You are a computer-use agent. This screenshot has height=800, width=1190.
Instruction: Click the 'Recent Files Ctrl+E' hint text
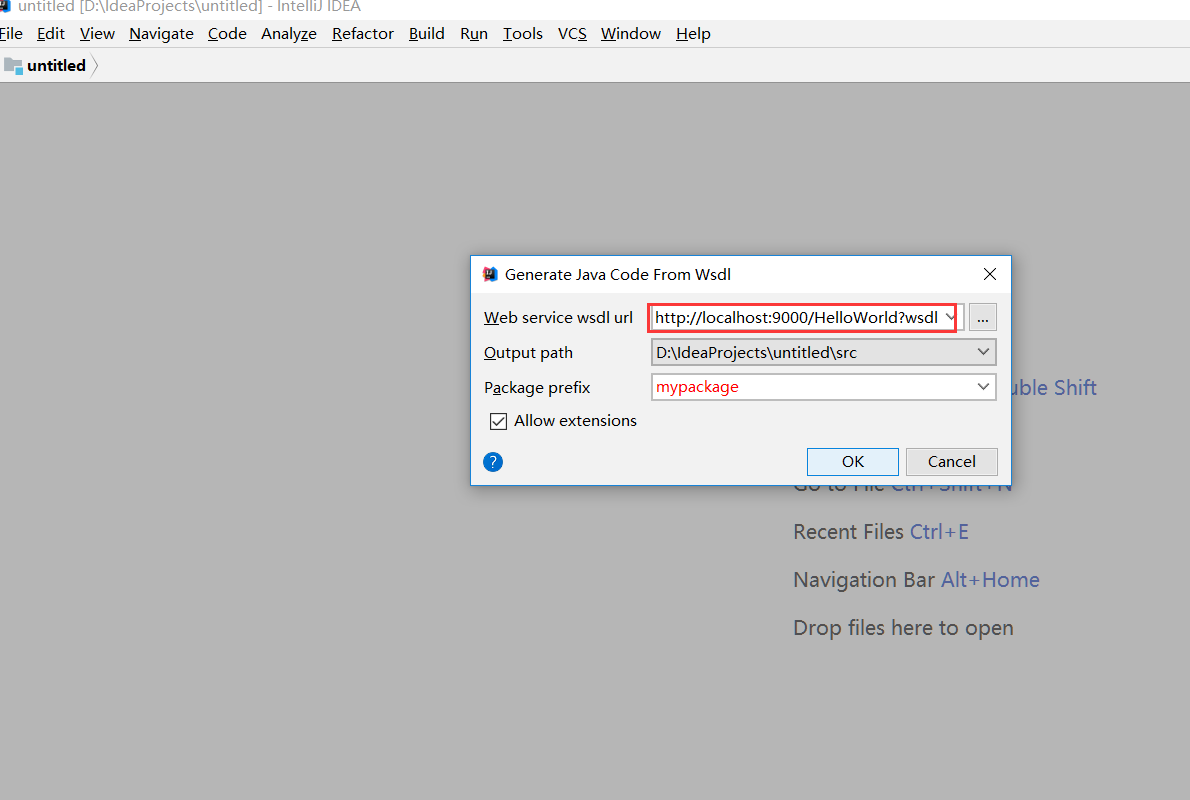(x=880, y=531)
